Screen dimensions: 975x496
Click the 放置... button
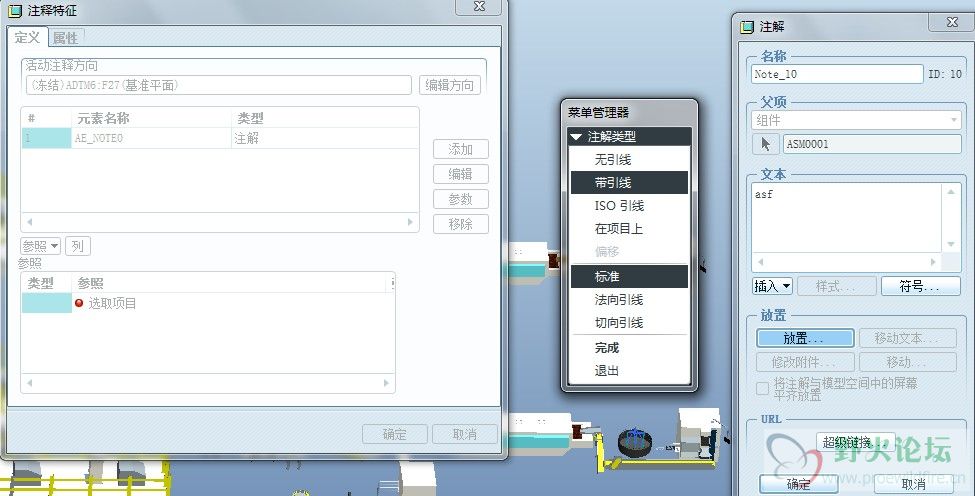[805, 338]
